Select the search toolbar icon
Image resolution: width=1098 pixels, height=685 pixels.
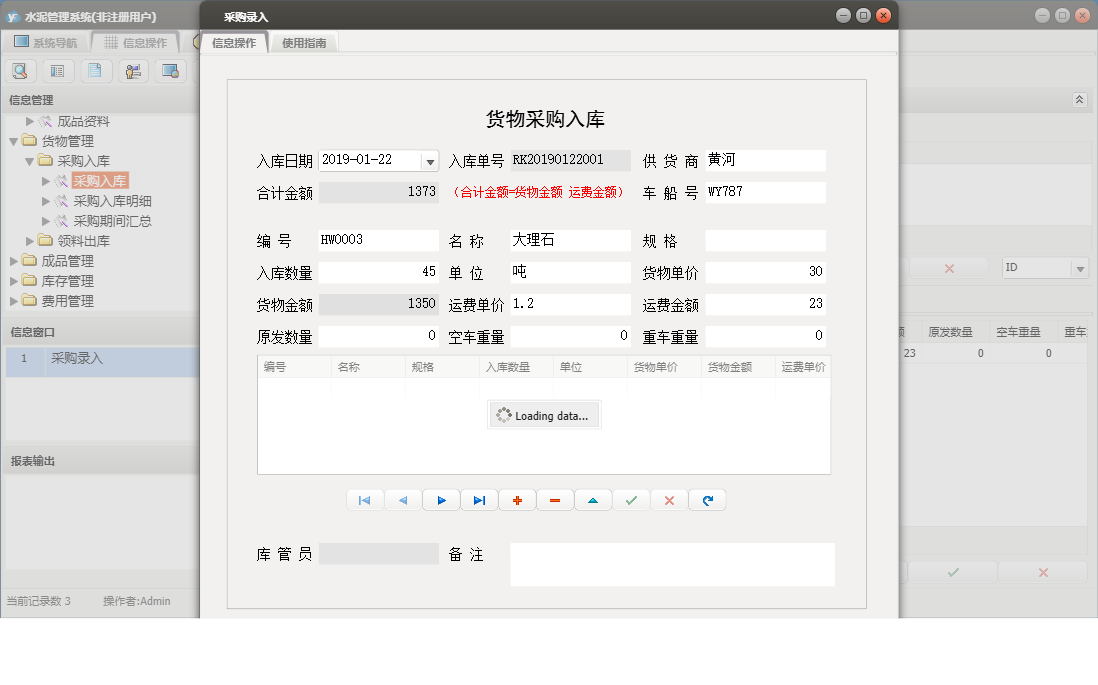click(20, 71)
